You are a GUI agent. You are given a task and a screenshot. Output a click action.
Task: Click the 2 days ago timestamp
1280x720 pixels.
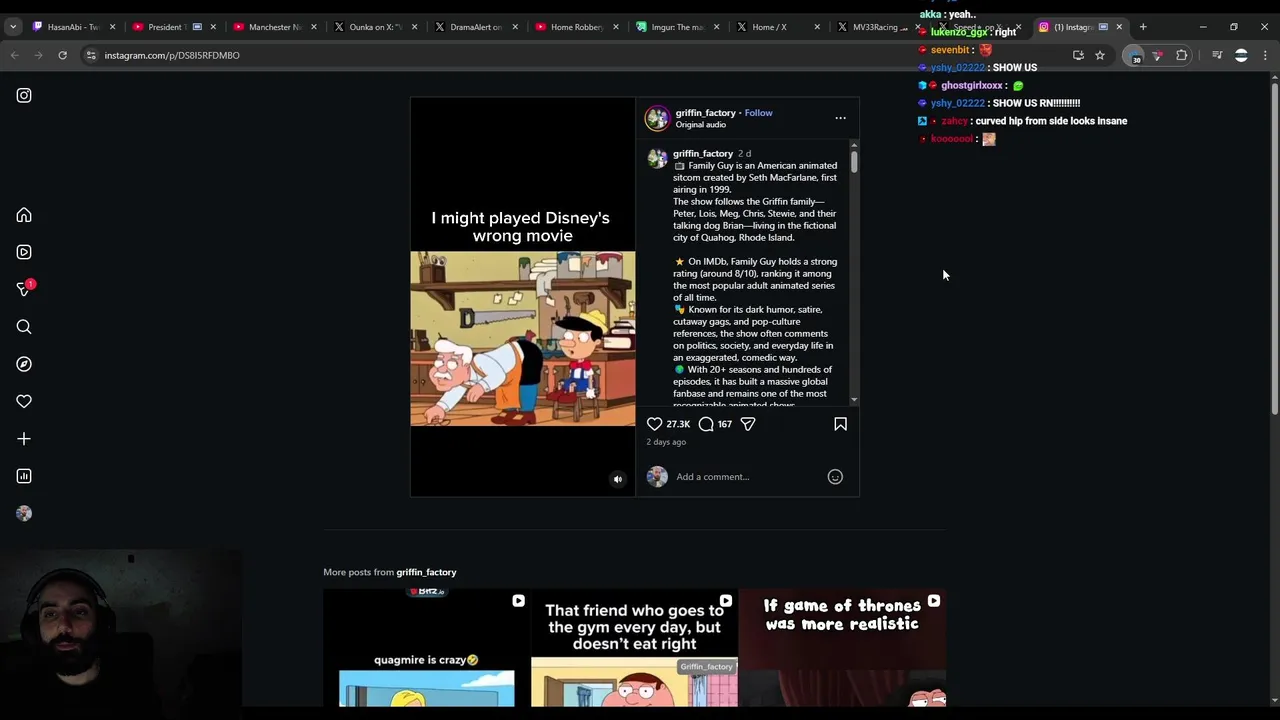coord(666,442)
